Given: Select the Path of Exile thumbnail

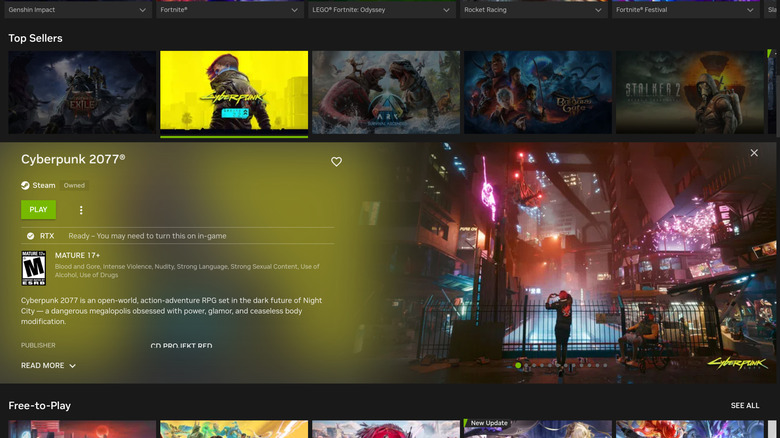Looking at the screenshot, I should (82, 93).
